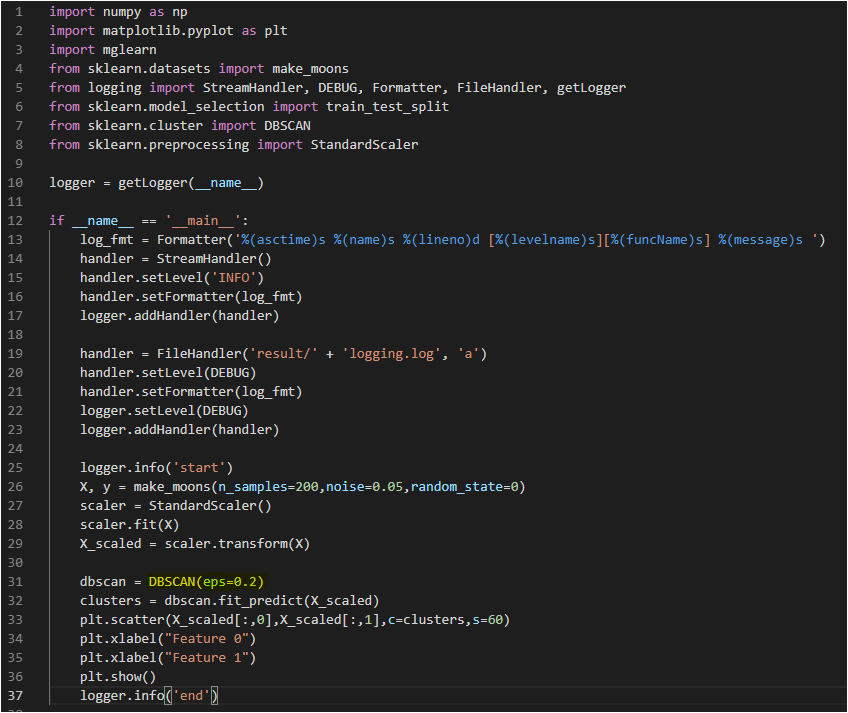Click 'getLogger' in the logging import line
Viewport: 848px width, 713px height.
click(591, 88)
